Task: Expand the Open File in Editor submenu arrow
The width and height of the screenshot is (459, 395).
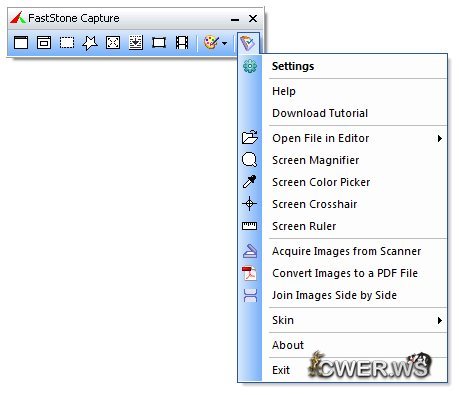Action: pyautogui.click(x=440, y=138)
